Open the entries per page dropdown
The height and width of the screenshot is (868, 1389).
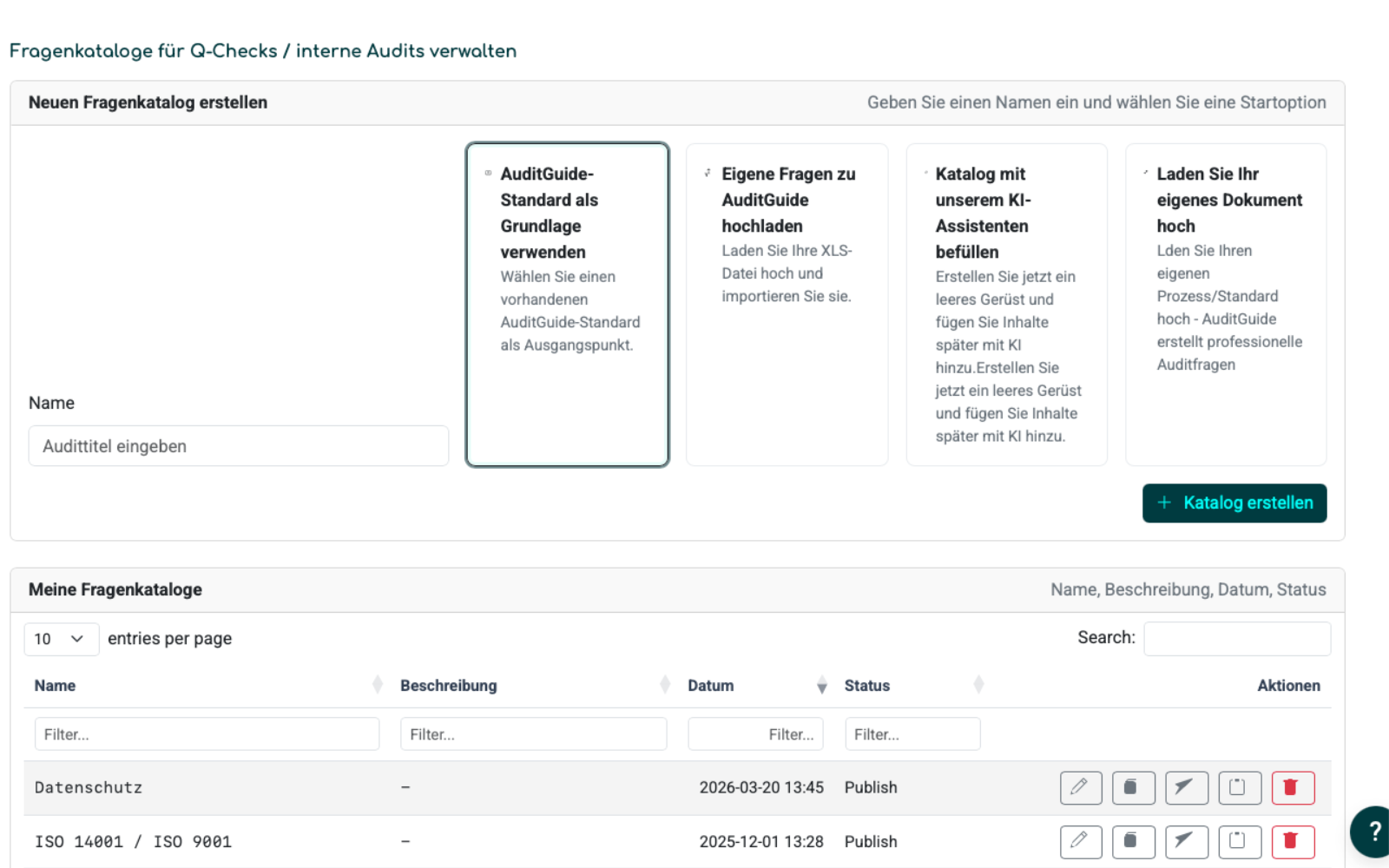pos(61,639)
